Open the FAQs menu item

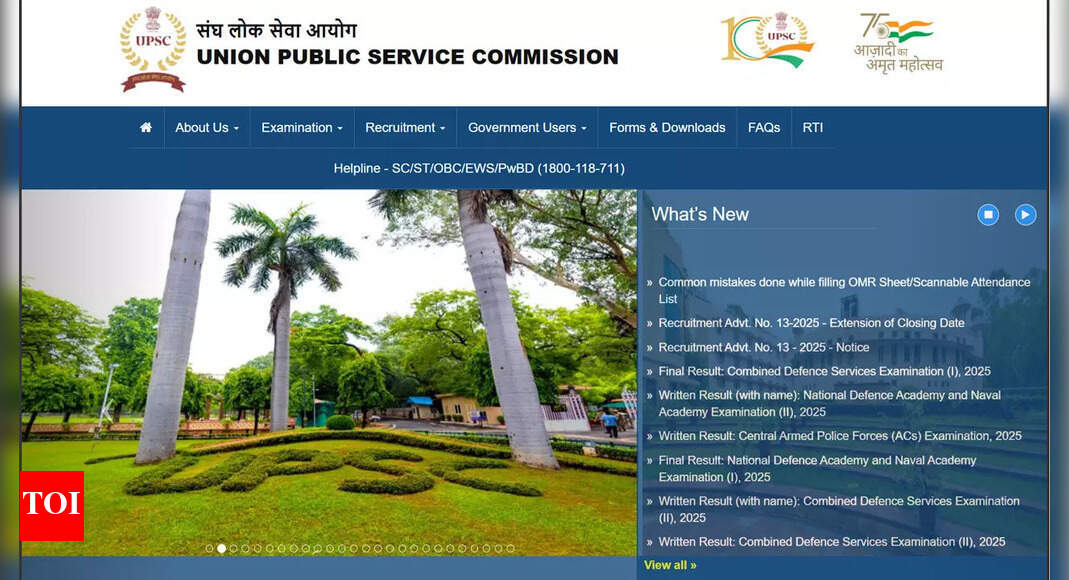pos(764,128)
